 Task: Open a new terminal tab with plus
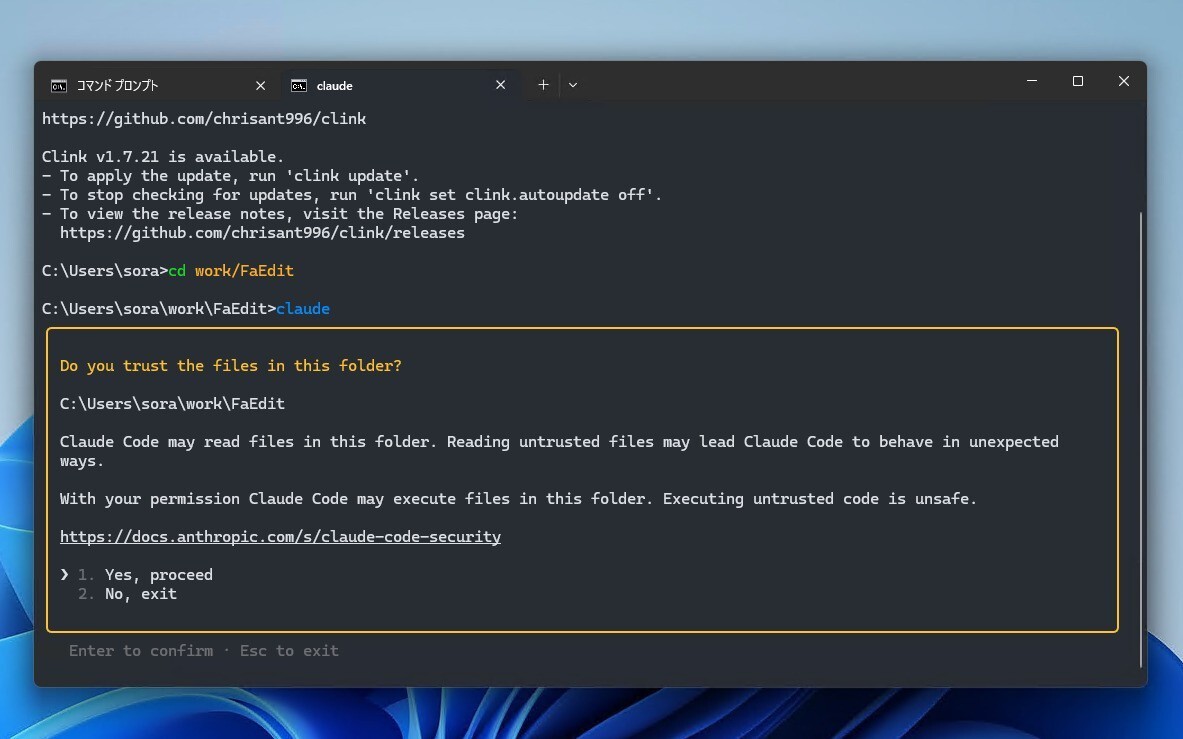542,84
